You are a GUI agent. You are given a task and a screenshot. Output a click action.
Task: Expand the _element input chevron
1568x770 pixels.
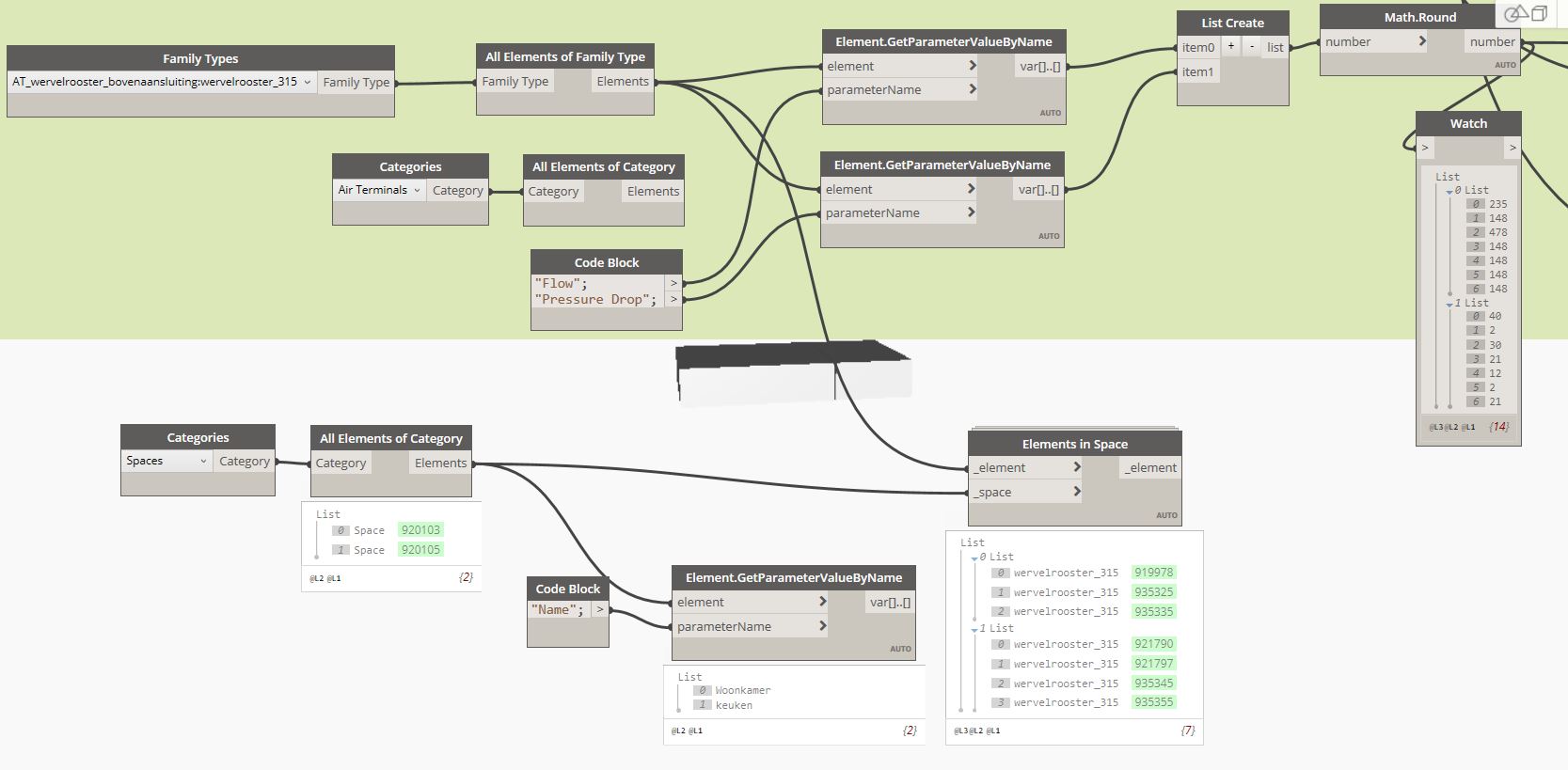pos(1077,467)
